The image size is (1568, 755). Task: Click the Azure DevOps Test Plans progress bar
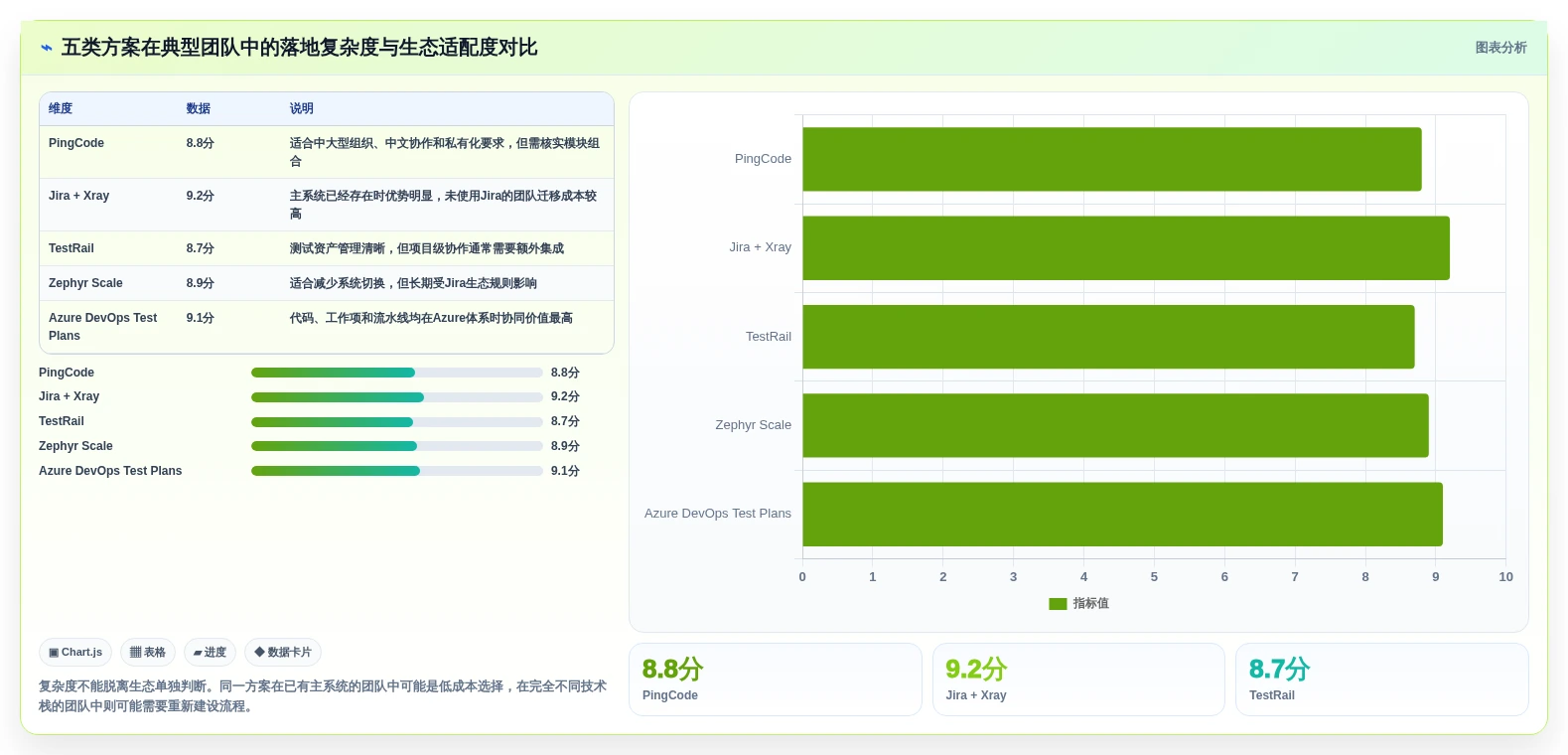pyautogui.click(x=397, y=471)
